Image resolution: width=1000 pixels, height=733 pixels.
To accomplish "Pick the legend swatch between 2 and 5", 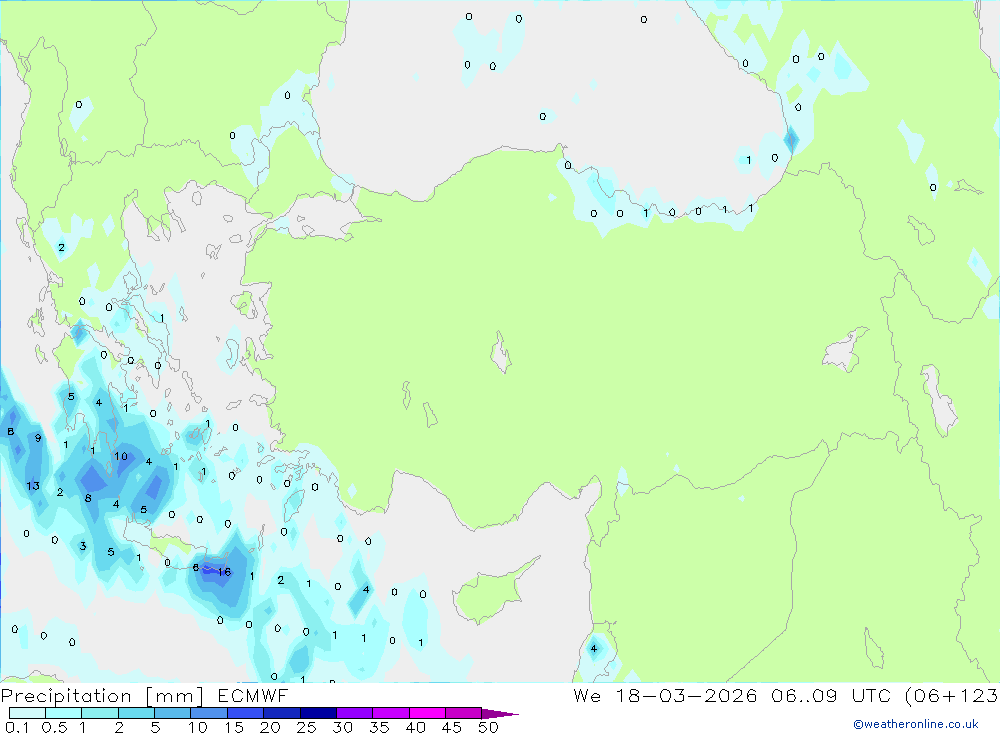I will click(136, 713).
